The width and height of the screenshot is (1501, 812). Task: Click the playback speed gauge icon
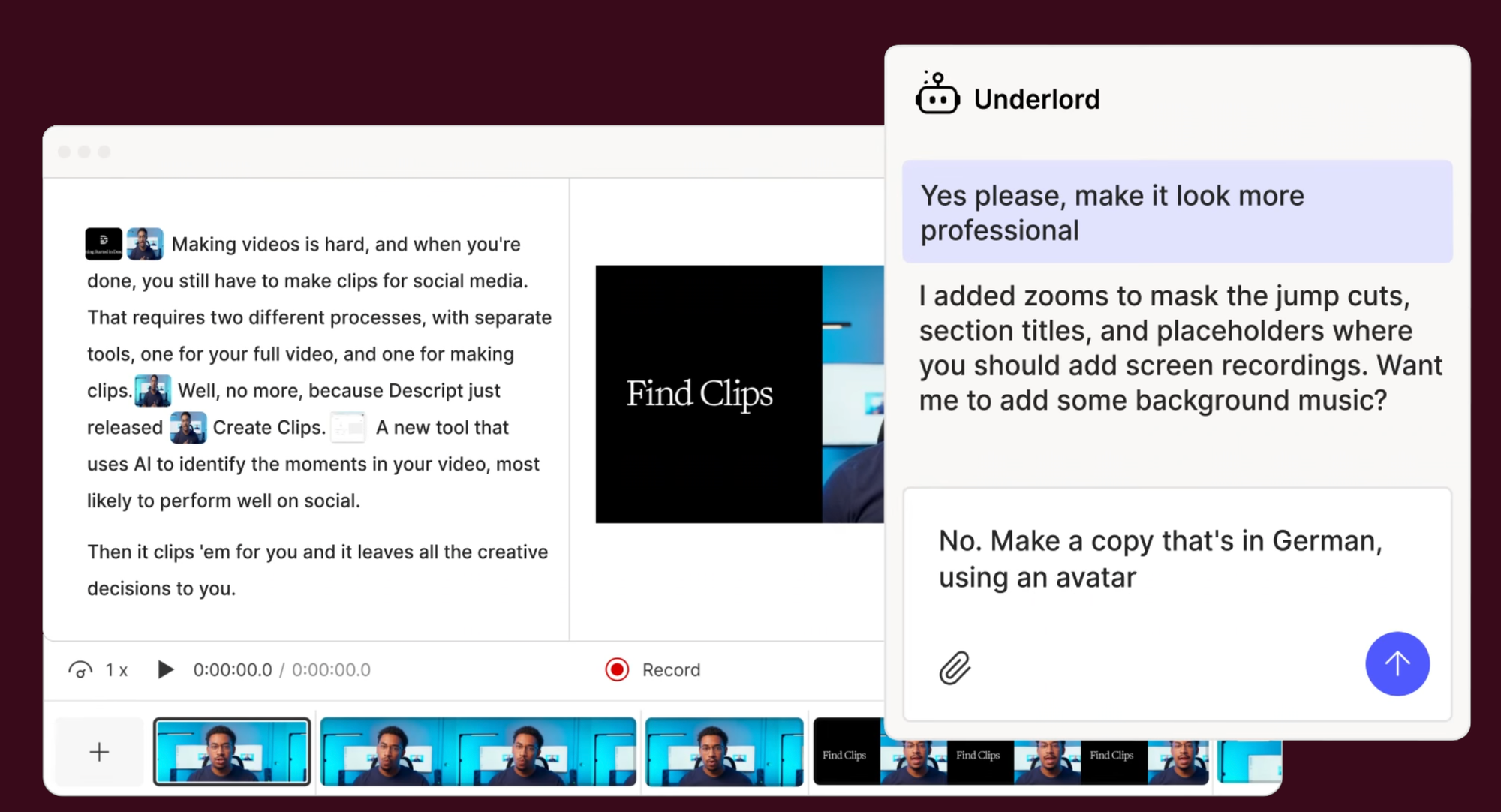(80, 669)
